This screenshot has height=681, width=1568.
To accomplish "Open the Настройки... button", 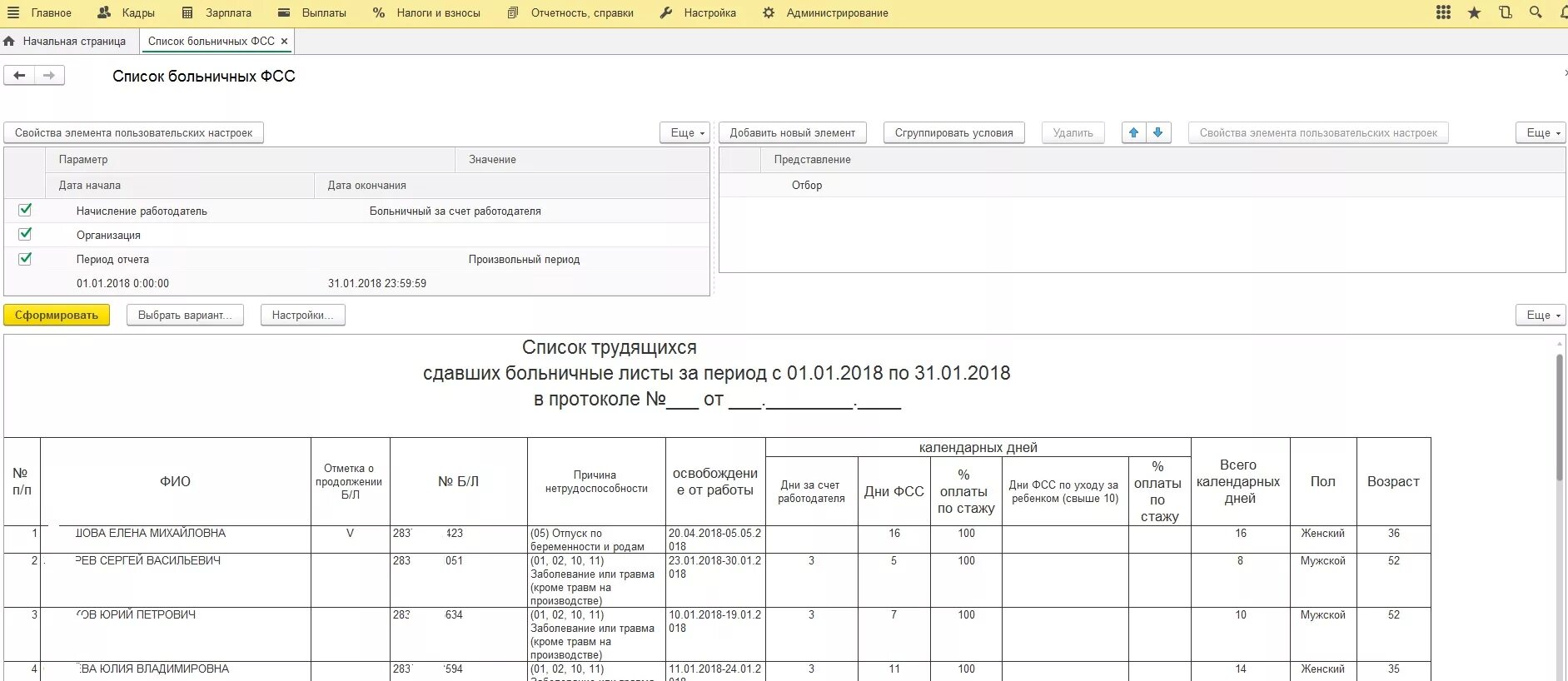I will [x=302, y=315].
